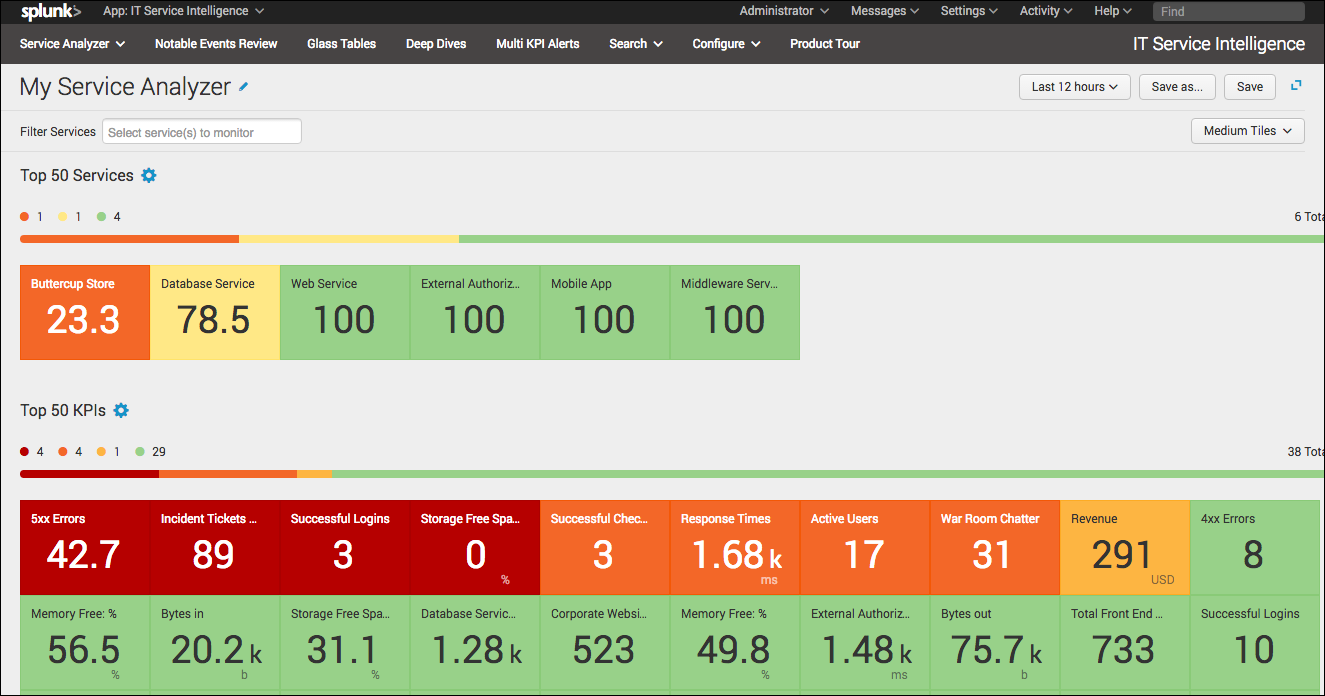
Task: Select the External Authorization service tile
Action: tap(475, 312)
